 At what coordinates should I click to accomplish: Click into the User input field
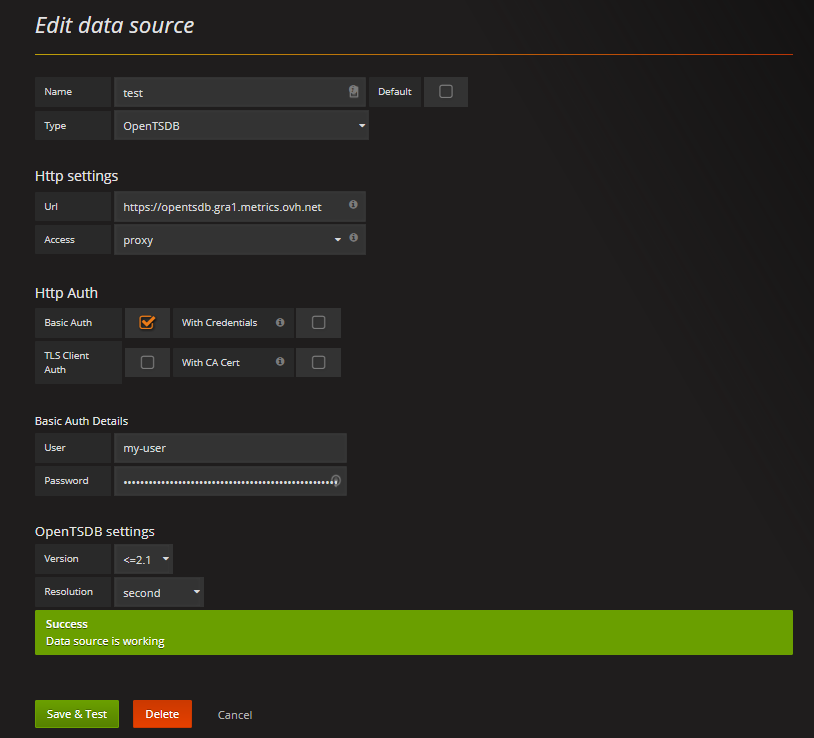(x=230, y=448)
